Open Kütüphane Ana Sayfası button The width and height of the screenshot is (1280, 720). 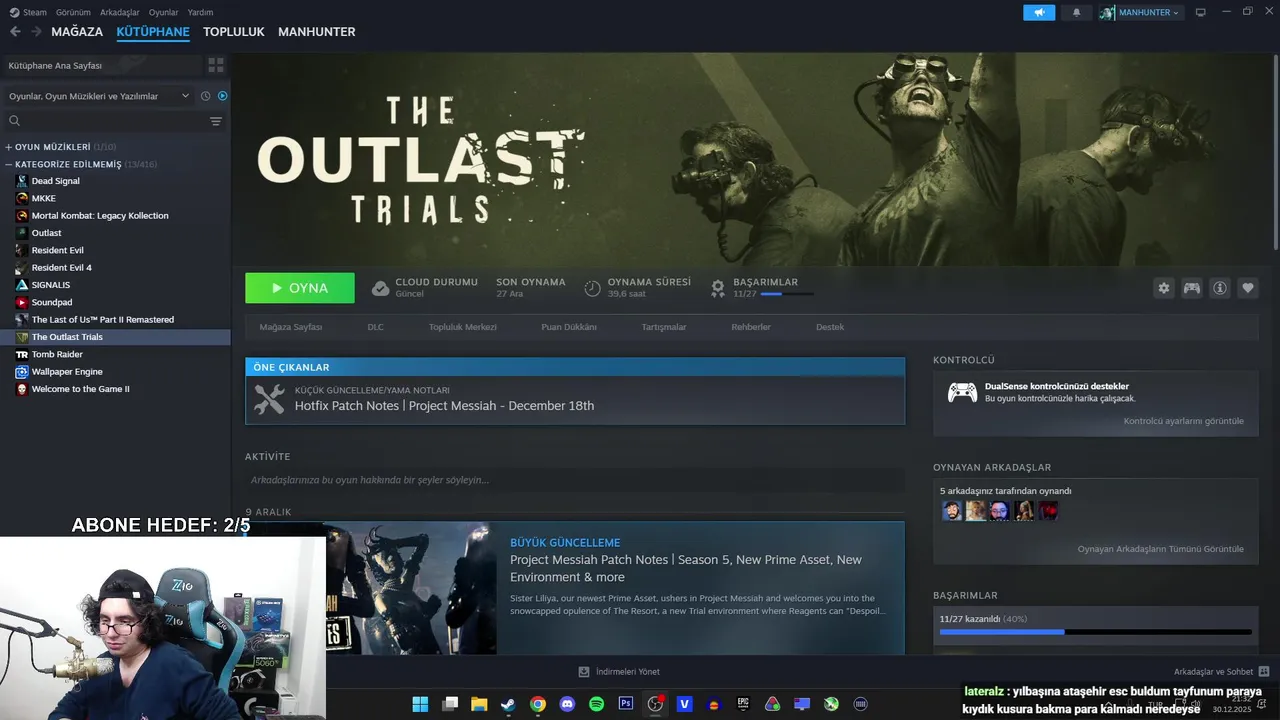[102, 65]
